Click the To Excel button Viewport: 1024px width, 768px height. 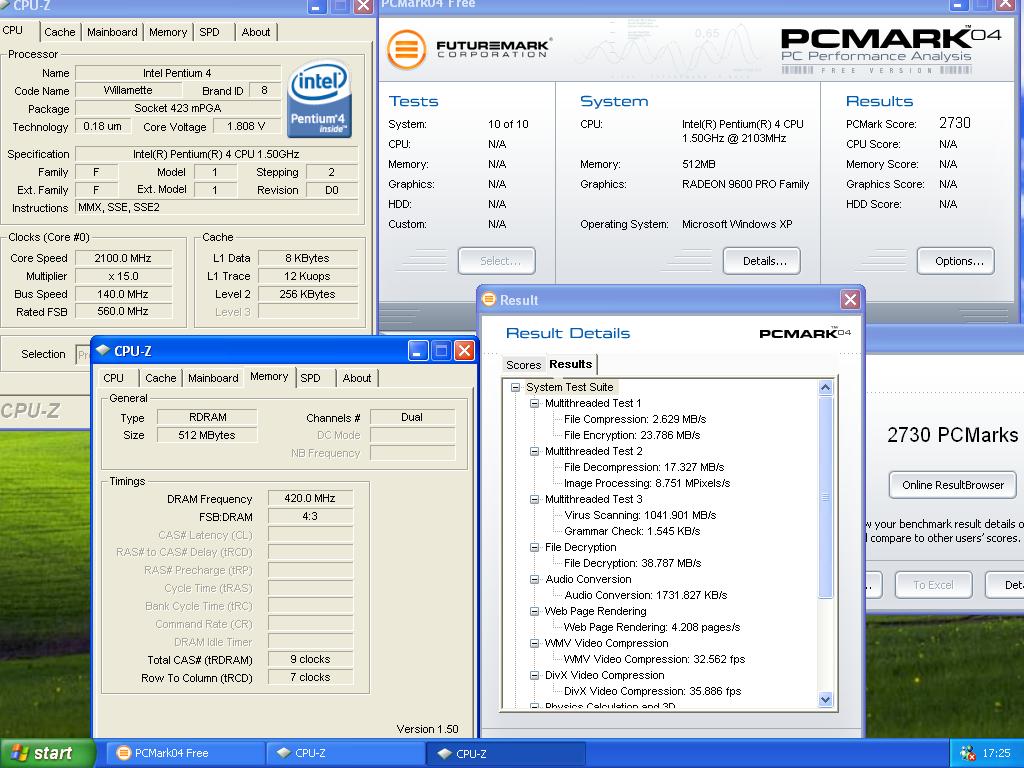(x=933, y=584)
